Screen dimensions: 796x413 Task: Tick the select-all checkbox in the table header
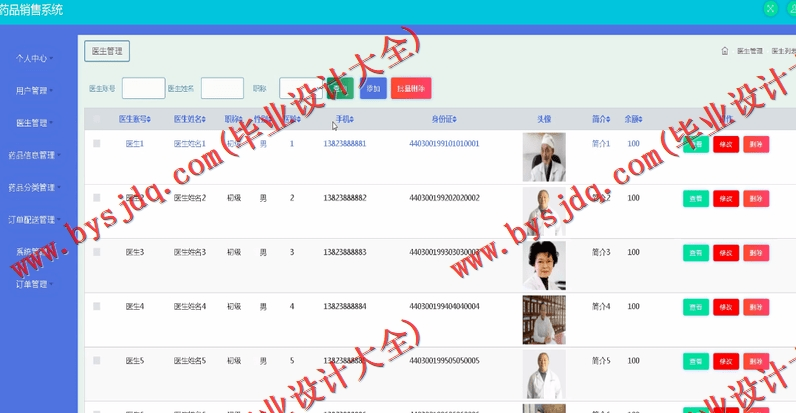click(96, 119)
